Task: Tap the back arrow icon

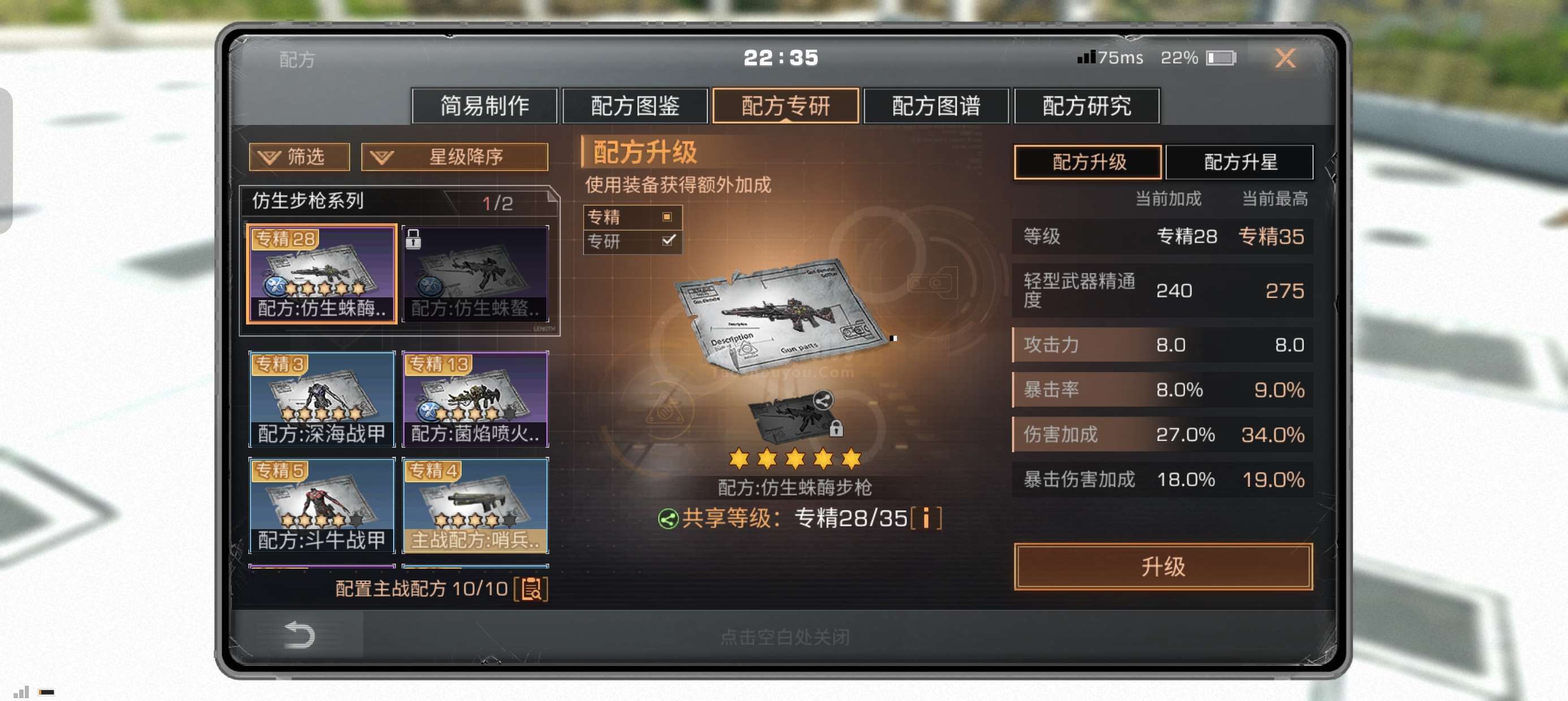Action: point(299,634)
